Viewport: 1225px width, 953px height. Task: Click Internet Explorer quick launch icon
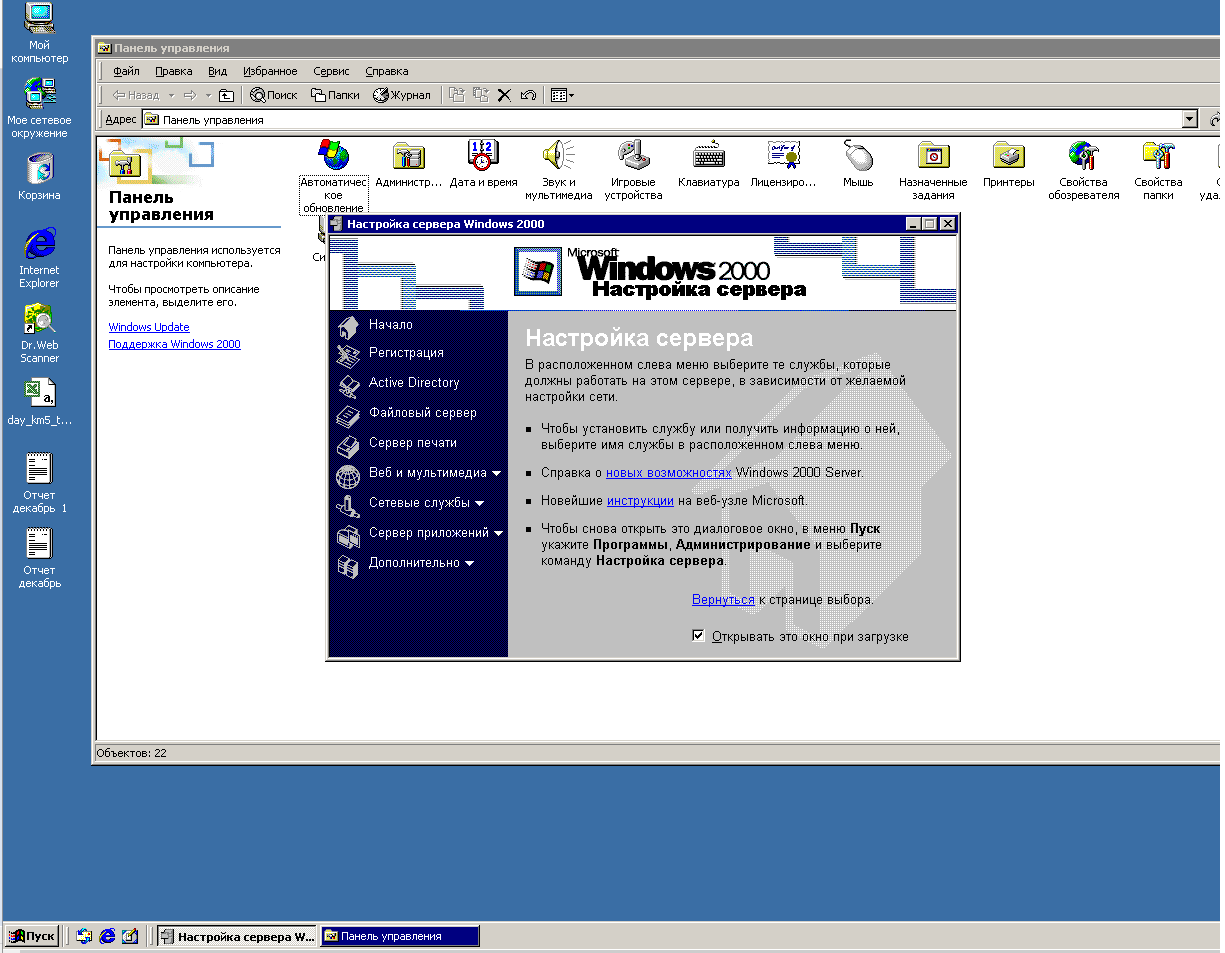coord(107,936)
